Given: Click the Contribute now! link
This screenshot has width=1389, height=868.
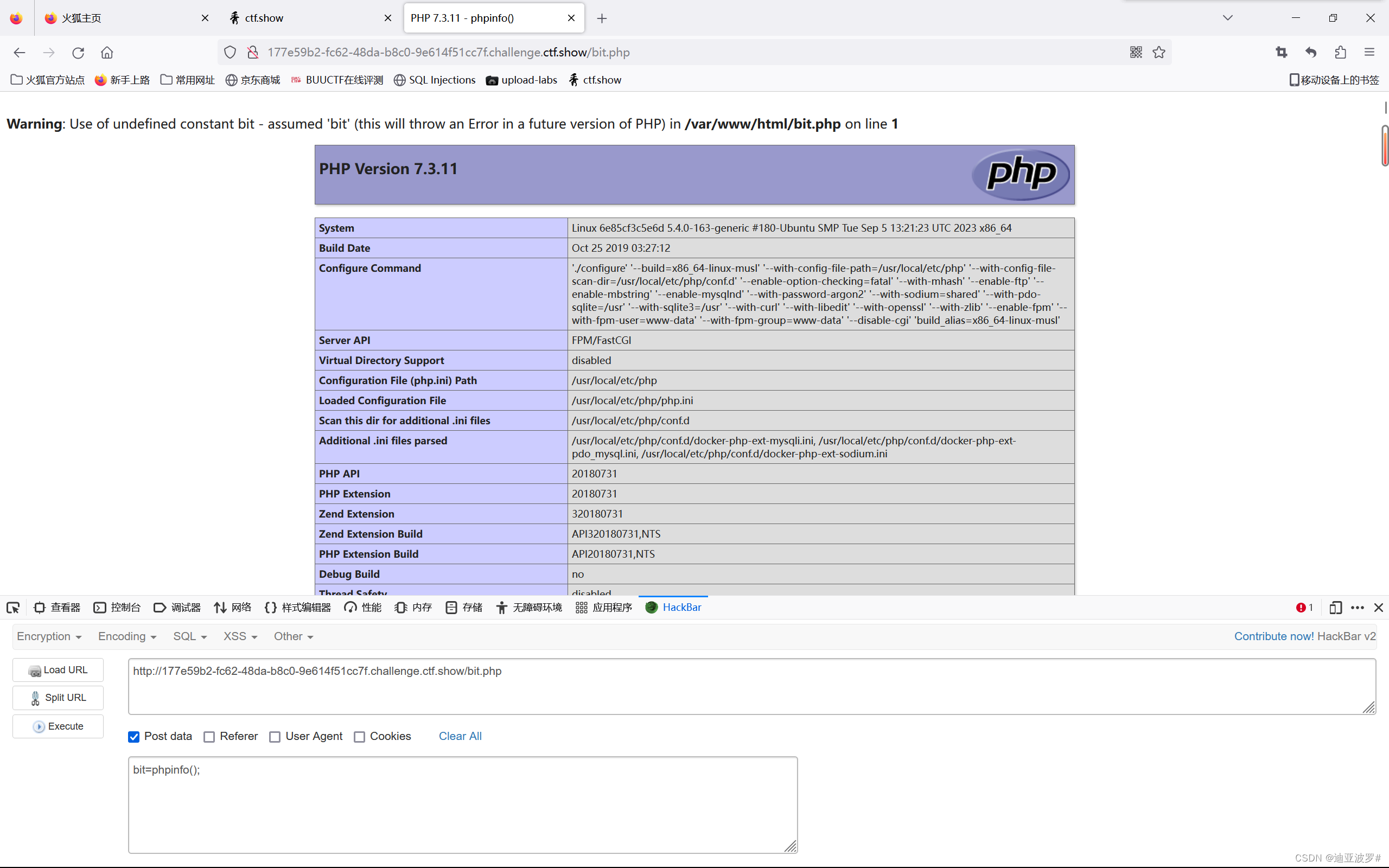Looking at the screenshot, I should click(x=1273, y=636).
